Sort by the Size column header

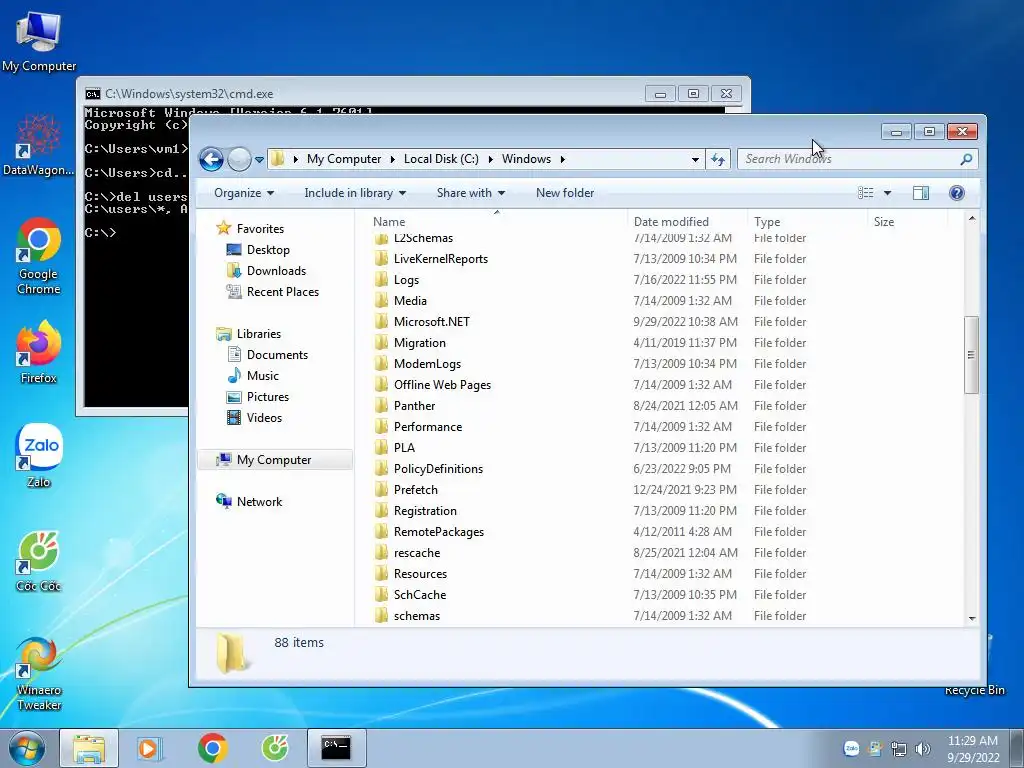[x=884, y=221]
